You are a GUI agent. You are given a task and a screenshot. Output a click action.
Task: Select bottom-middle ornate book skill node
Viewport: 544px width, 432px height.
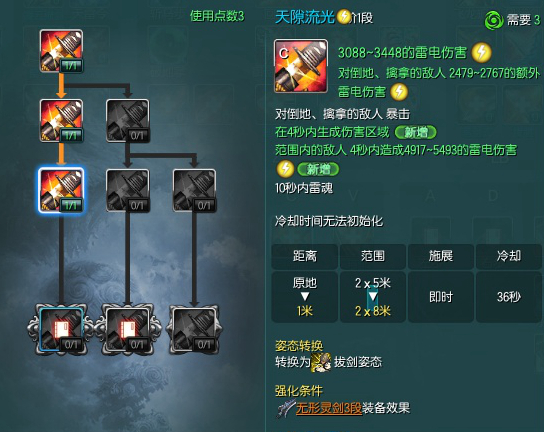pos(128,330)
